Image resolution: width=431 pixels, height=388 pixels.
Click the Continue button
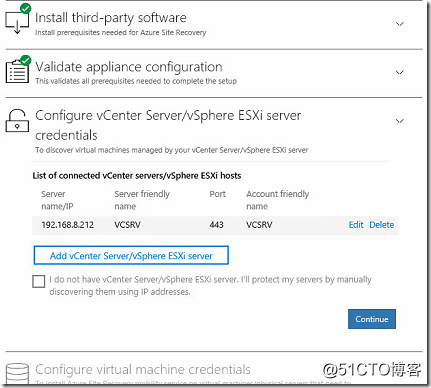[x=372, y=319]
